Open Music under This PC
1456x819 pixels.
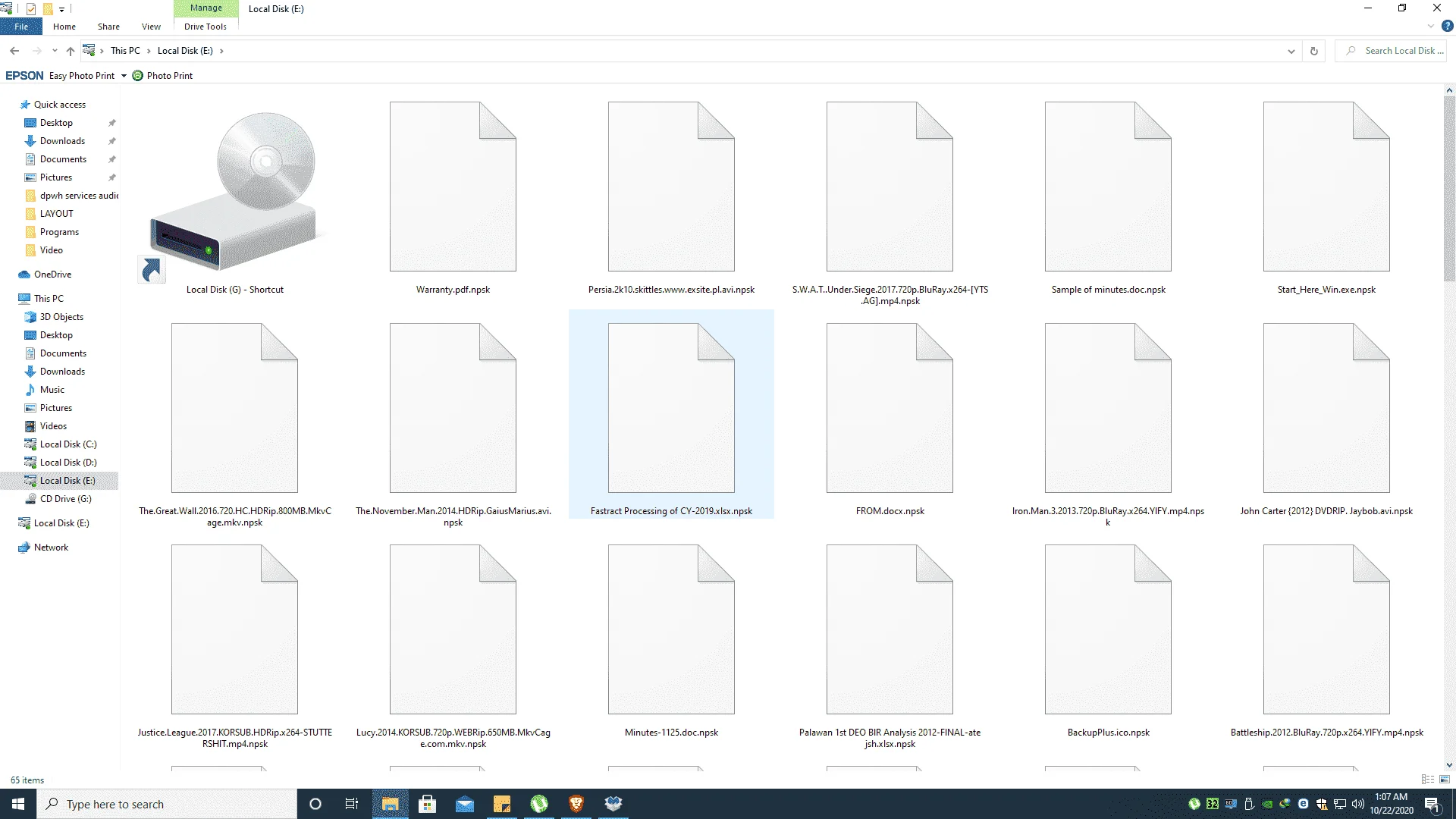click(x=52, y=390)
